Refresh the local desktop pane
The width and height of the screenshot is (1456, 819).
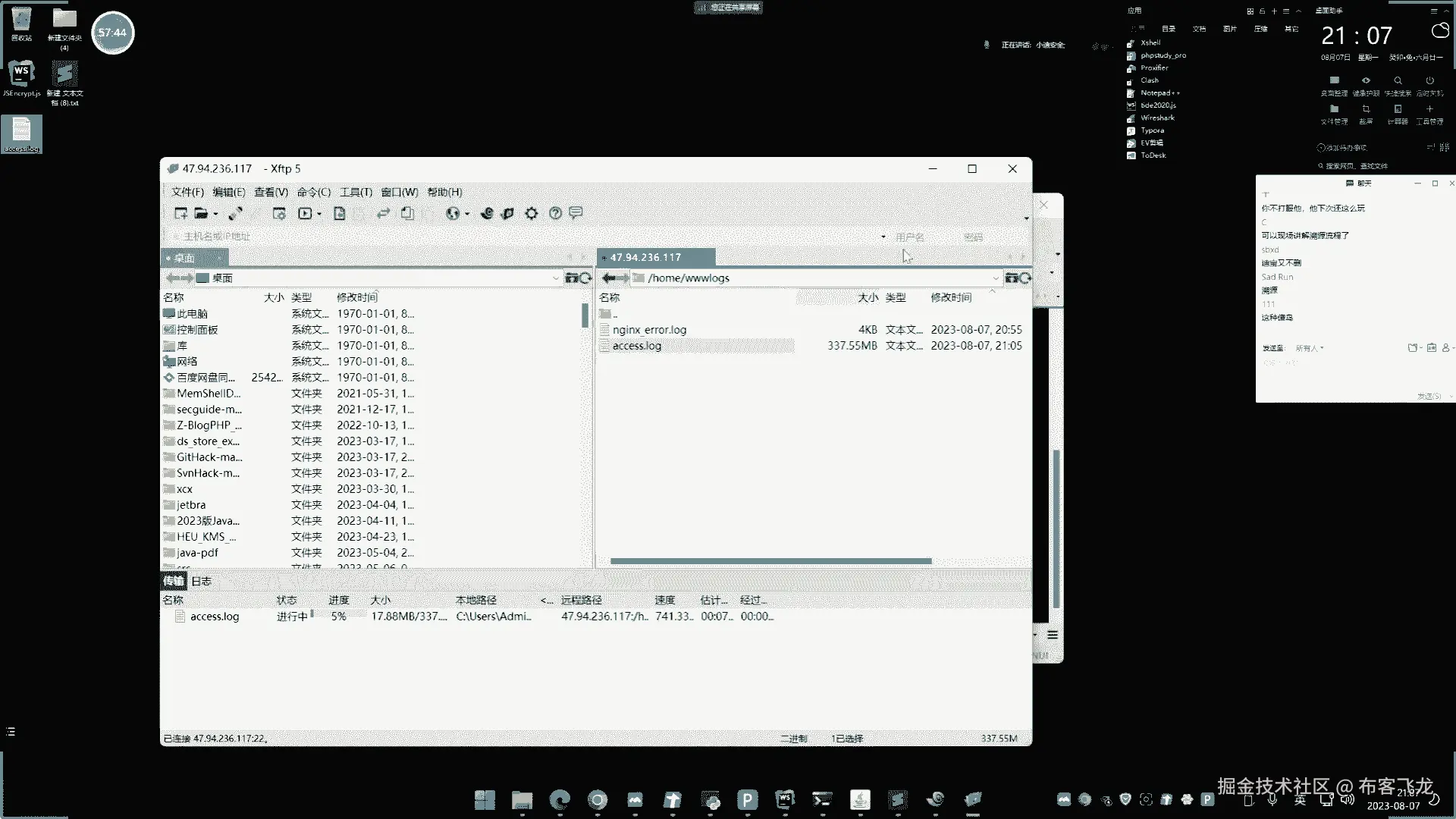(585, 278)
